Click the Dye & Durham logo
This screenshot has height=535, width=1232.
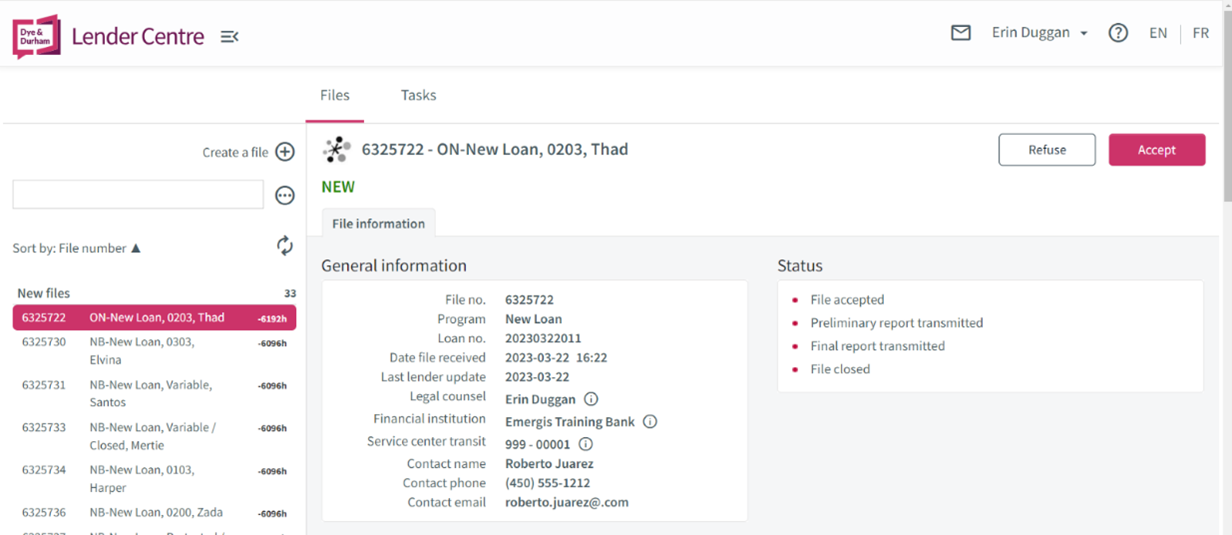pyautogui.click(x=36, y=36)
